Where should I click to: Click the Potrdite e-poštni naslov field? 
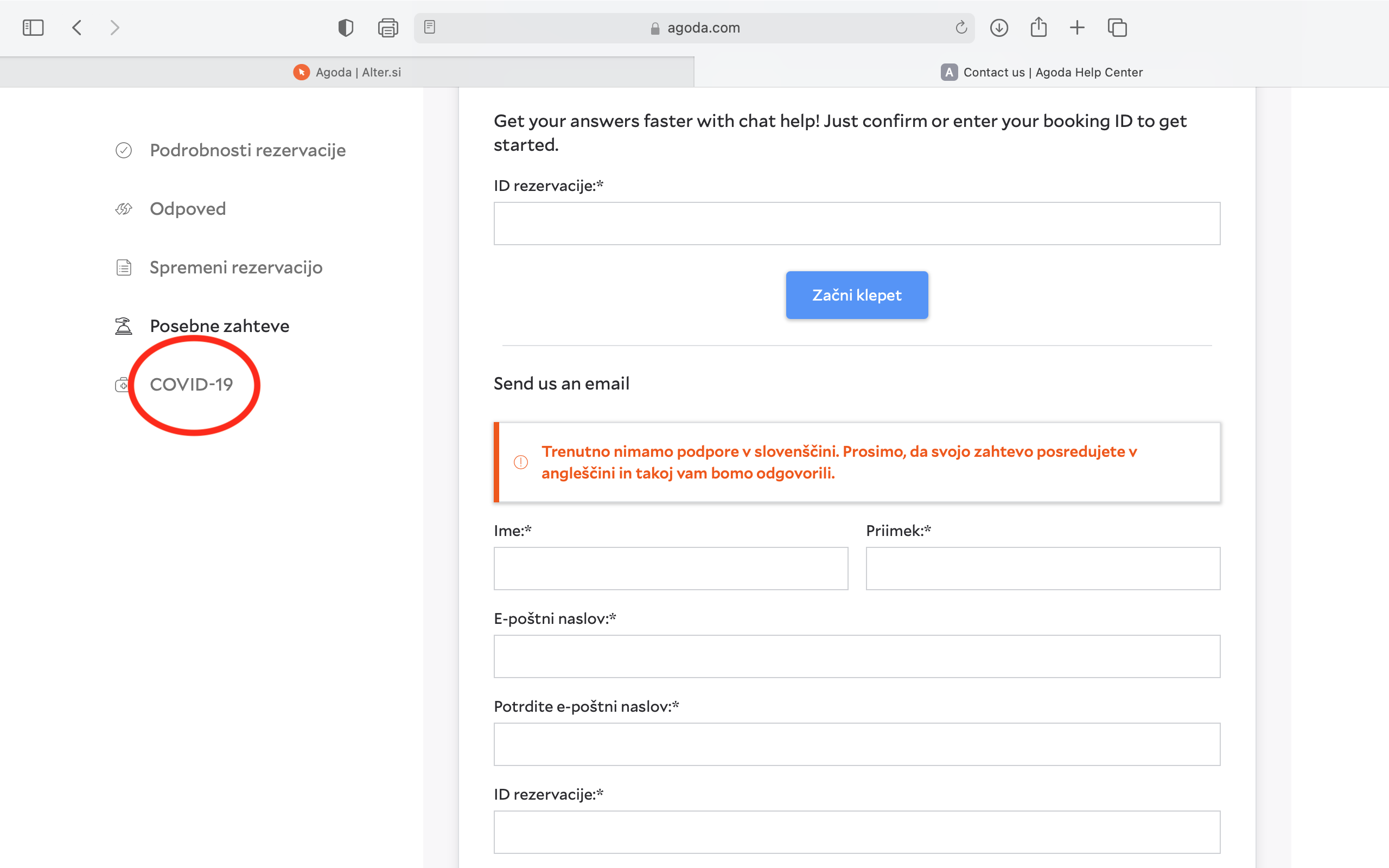(857, 744)
